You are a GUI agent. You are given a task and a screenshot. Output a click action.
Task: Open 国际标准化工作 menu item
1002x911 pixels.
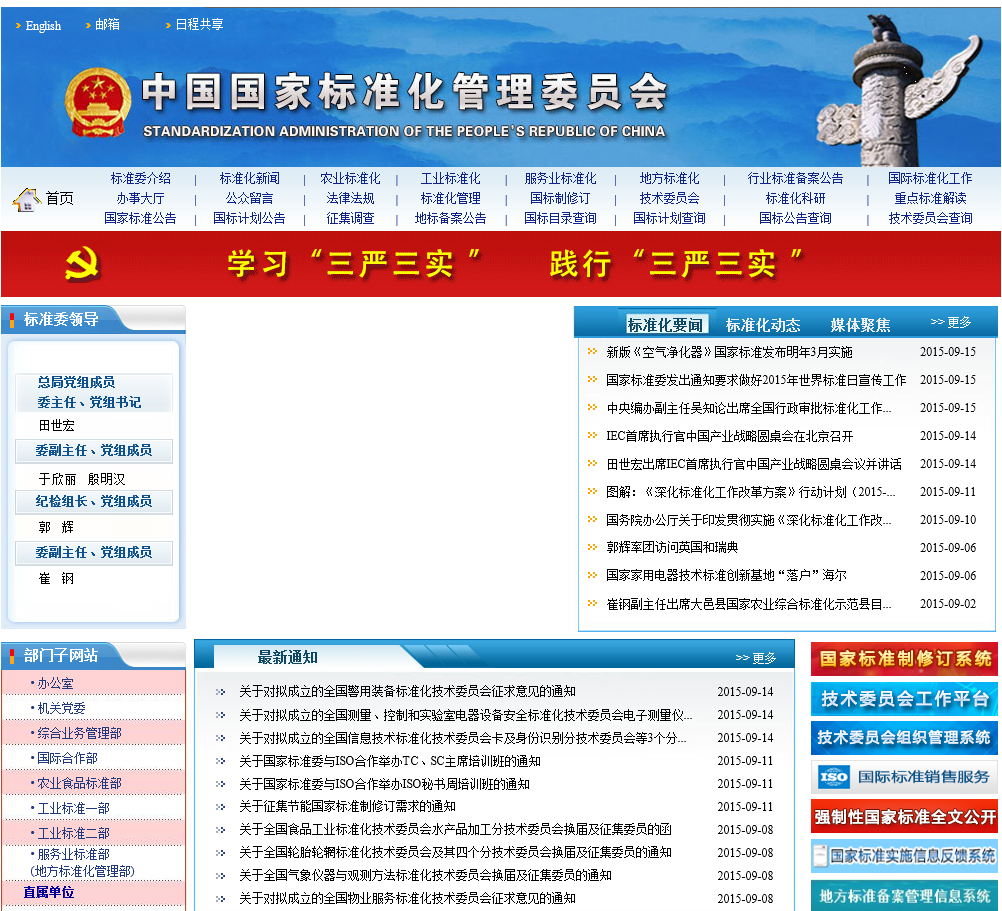click(x=930, y=178)
